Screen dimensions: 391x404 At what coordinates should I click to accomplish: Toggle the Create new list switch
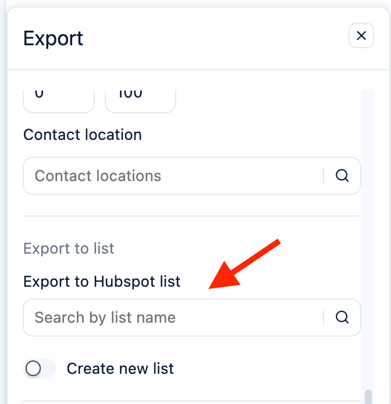[x=39, y=368]
